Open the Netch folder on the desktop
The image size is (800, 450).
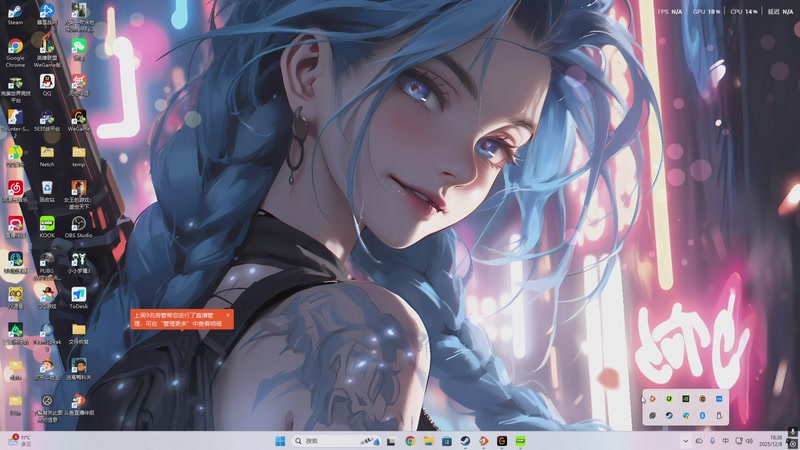tap(47, 156)
